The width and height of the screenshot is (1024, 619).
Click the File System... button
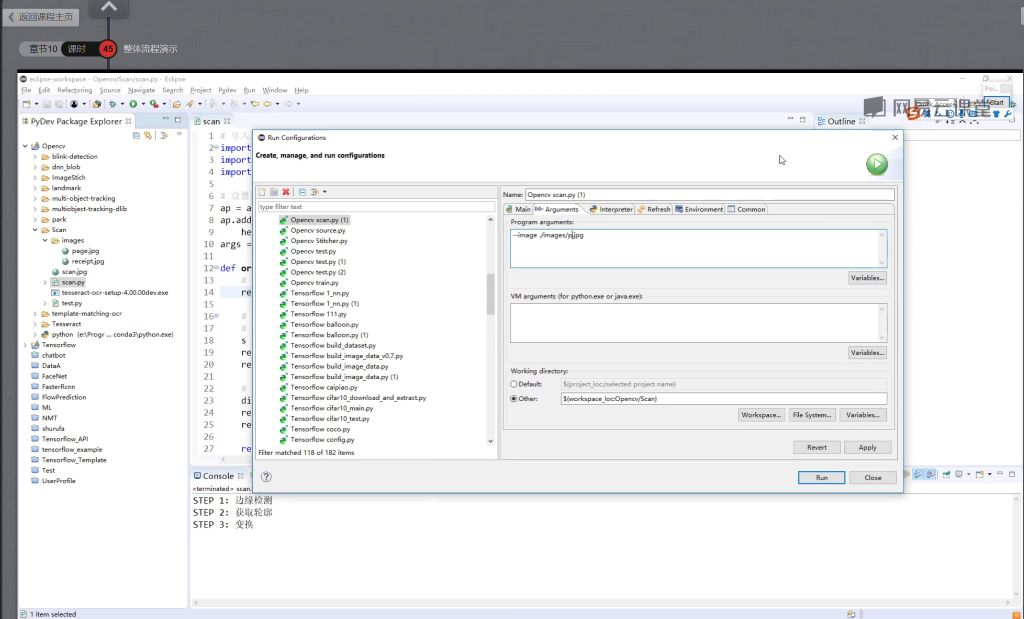[812, 415]
